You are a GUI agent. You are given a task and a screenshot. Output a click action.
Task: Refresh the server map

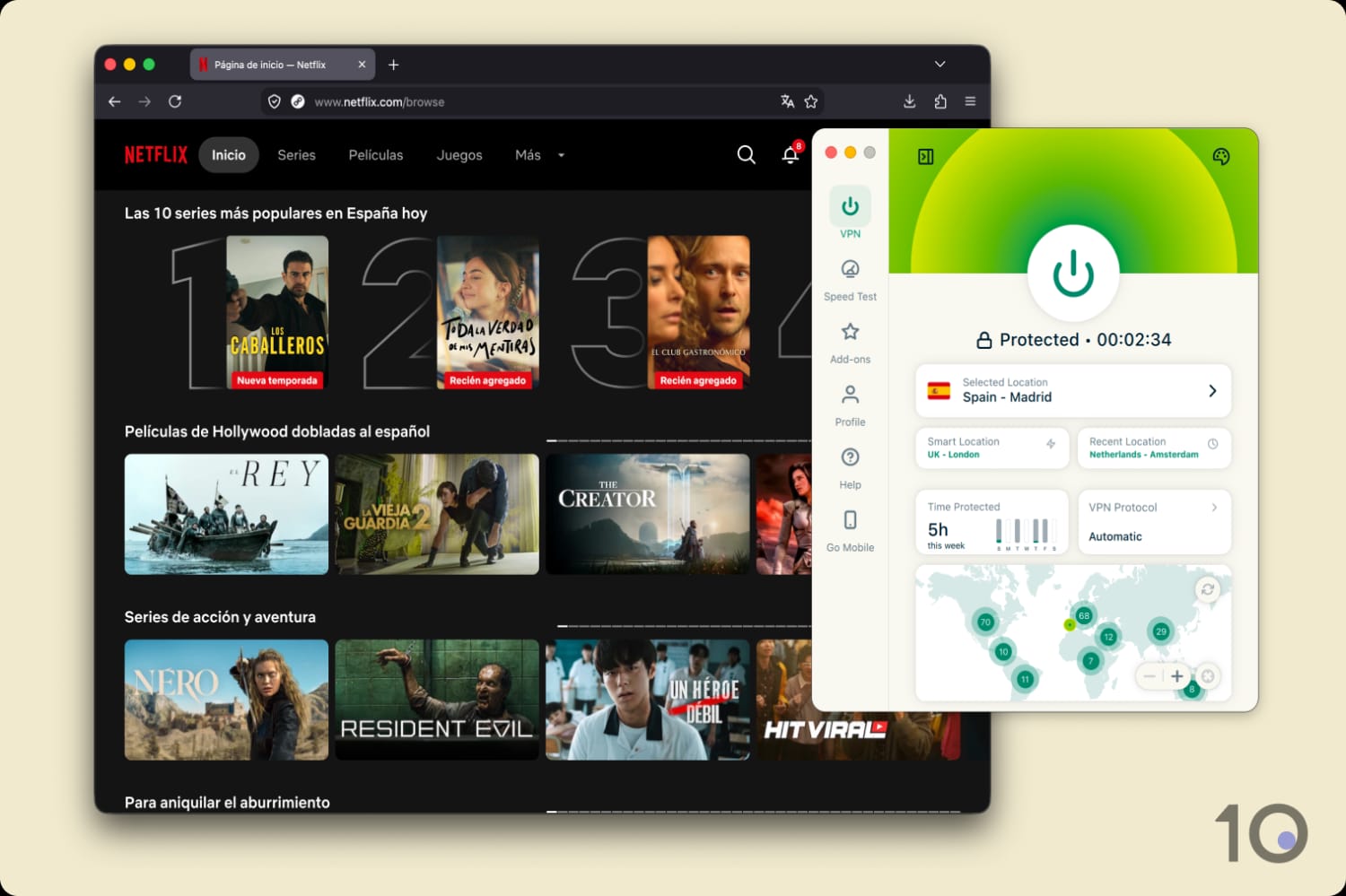pyautogui.click(x=1208, y=589)
